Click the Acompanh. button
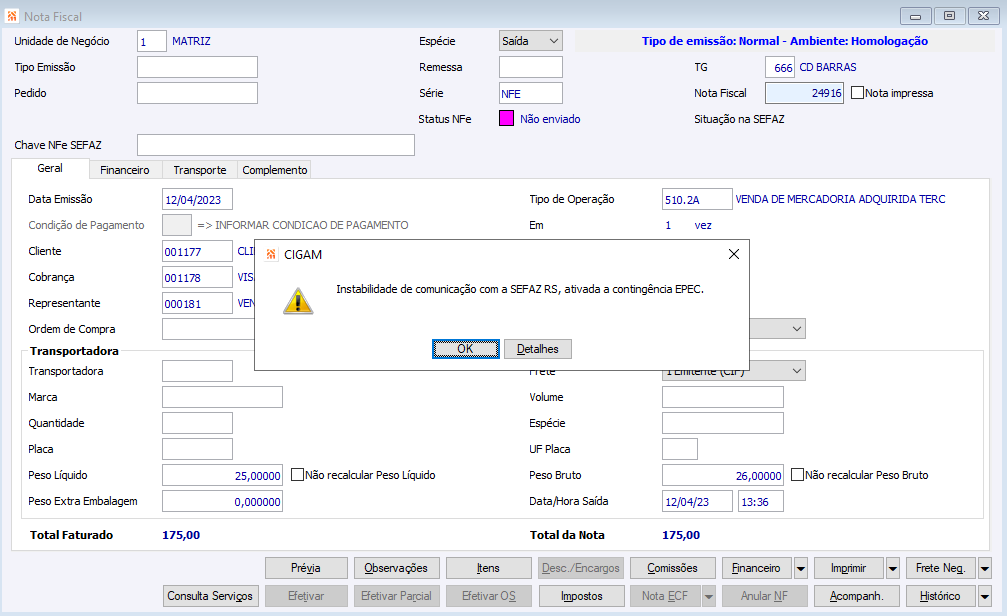Viewport: 1007px width, 616px height. 856,596
